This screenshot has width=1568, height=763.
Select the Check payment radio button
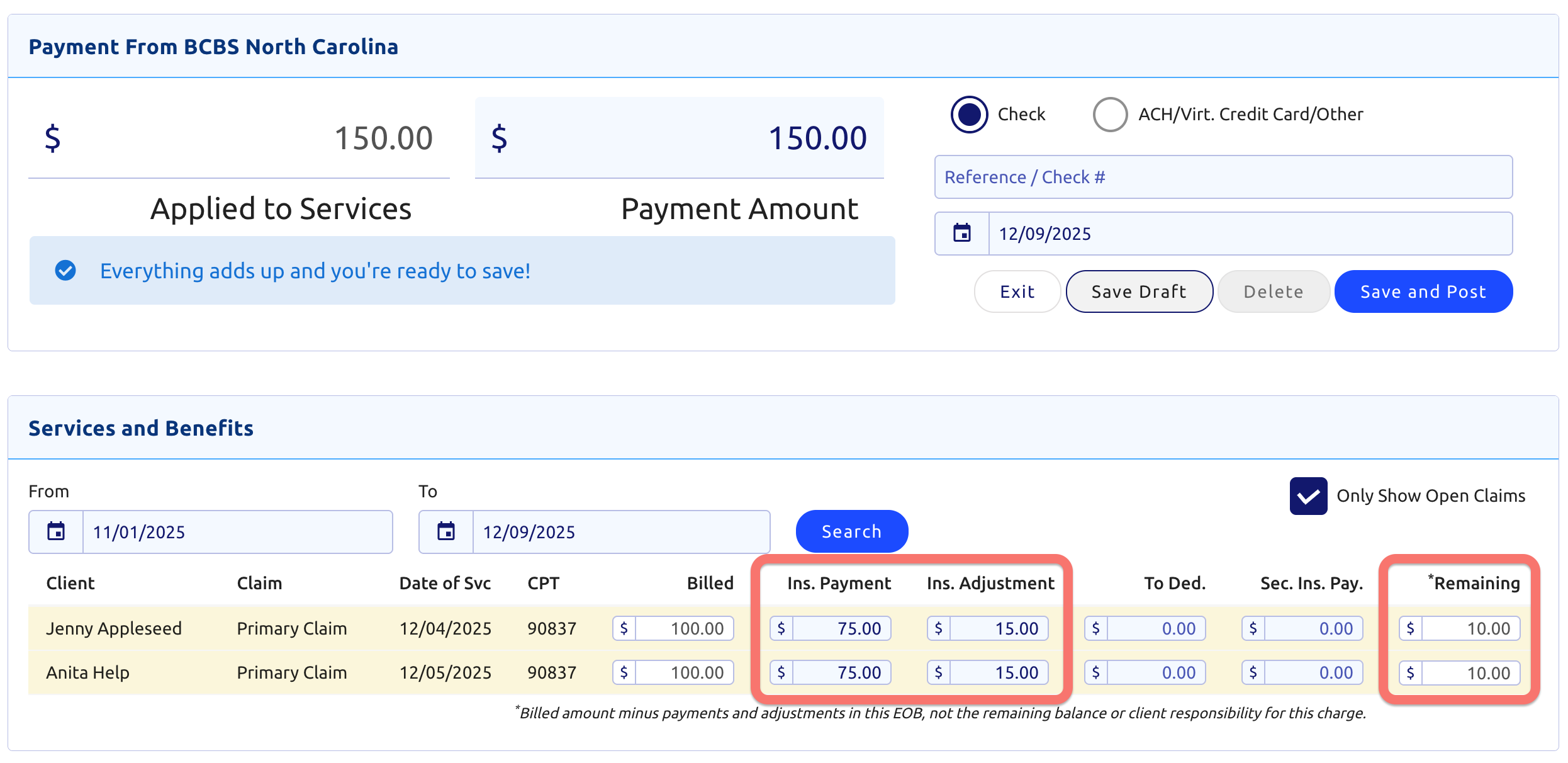[969, 115]
